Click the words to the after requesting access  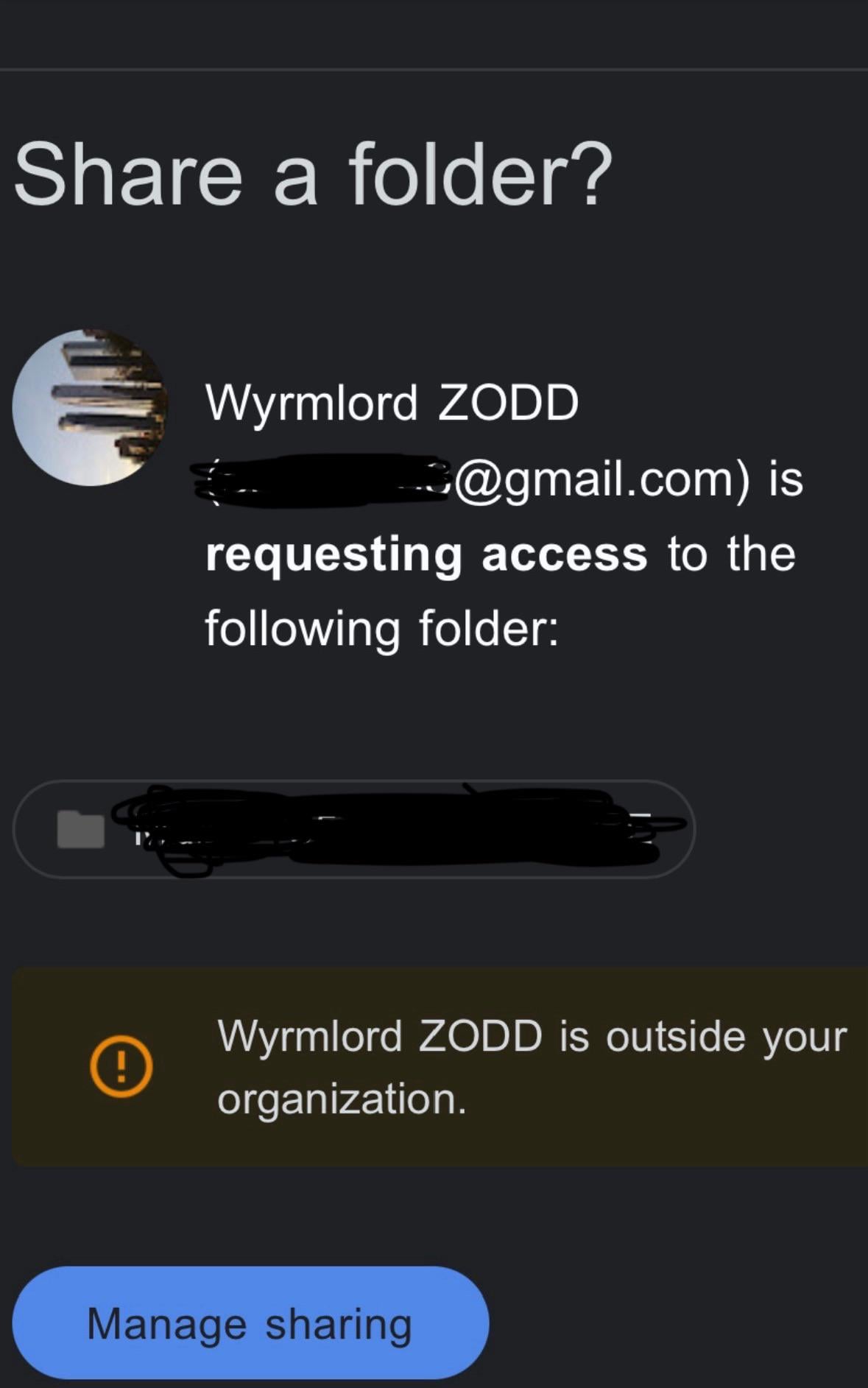[x=732, y=554]
